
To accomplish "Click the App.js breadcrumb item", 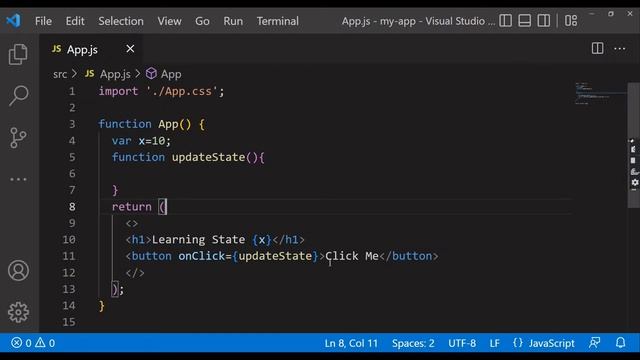I will (108, 74).
